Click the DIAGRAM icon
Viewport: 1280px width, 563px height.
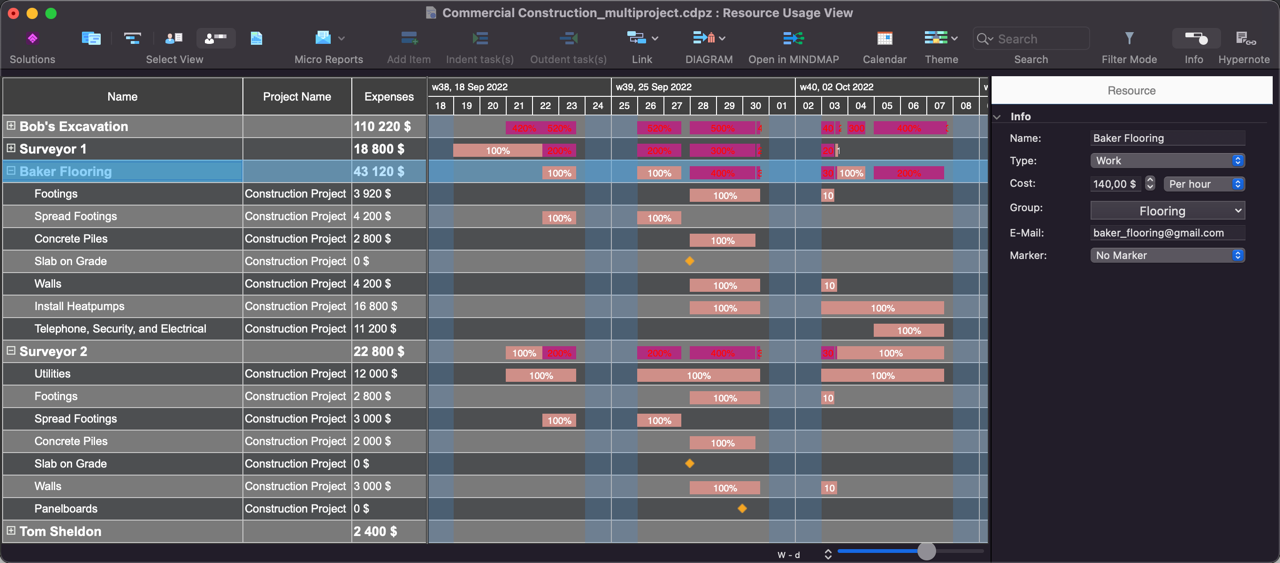click(x=703, y=38)
